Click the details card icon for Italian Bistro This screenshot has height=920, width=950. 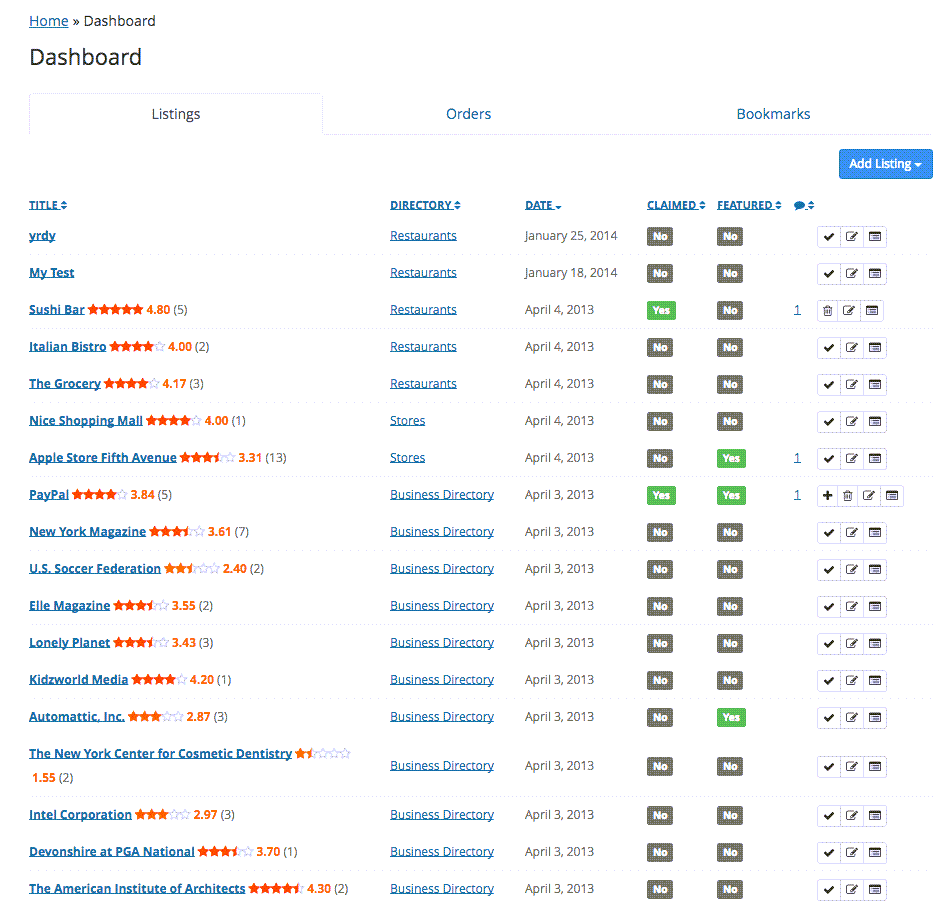pyautogui.click(x=875, y=347)
